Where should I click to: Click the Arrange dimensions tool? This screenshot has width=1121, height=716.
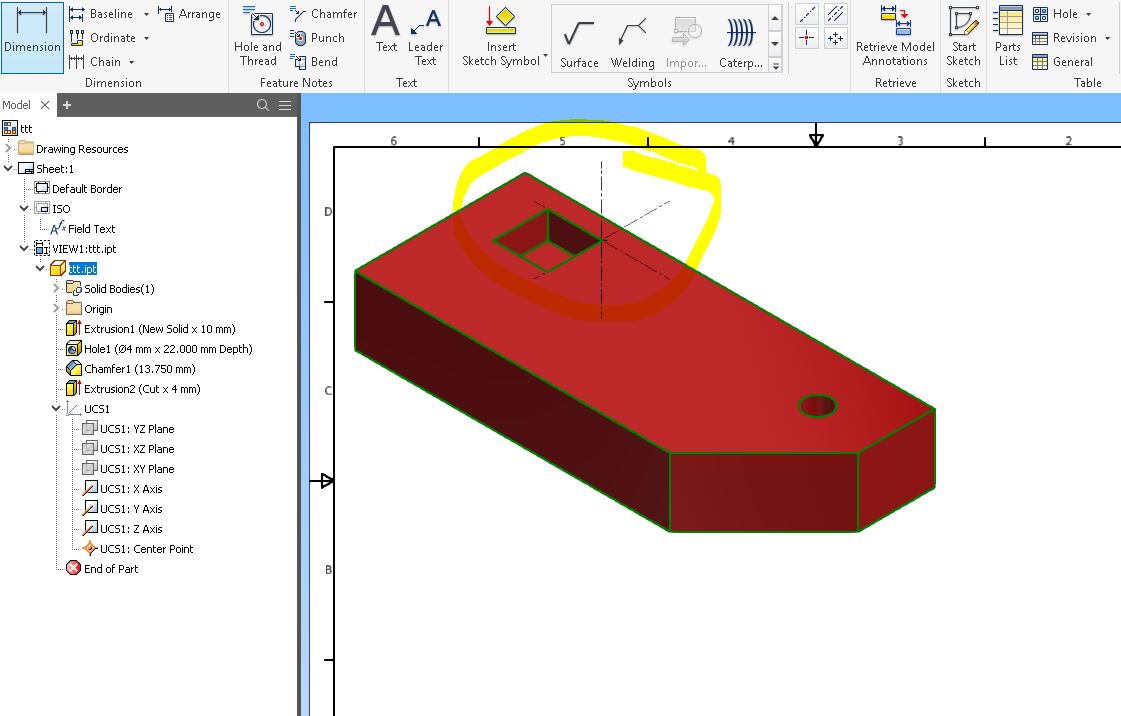[189, 14]
